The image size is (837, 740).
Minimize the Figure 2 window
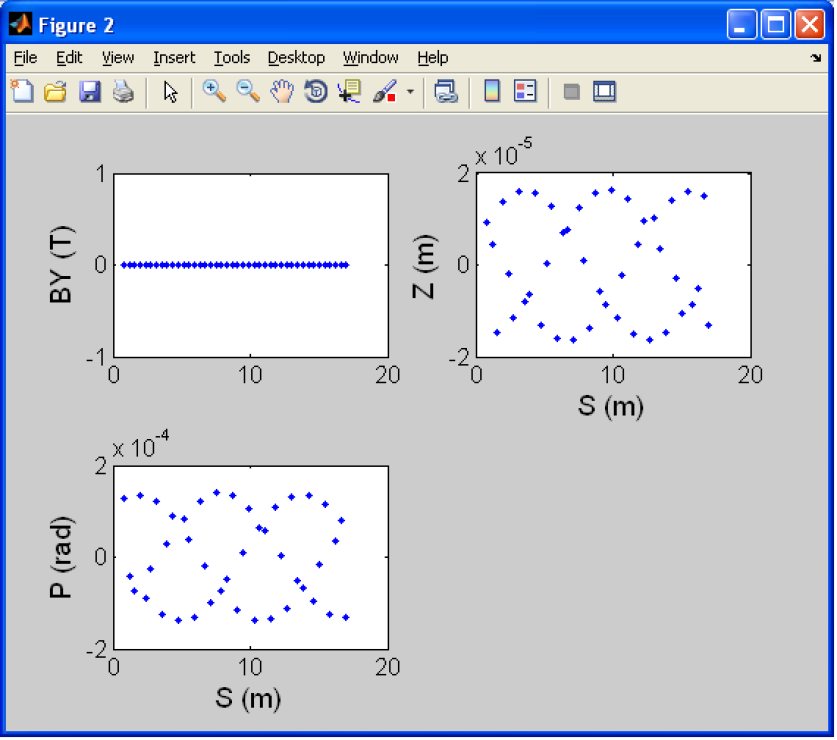741,25
